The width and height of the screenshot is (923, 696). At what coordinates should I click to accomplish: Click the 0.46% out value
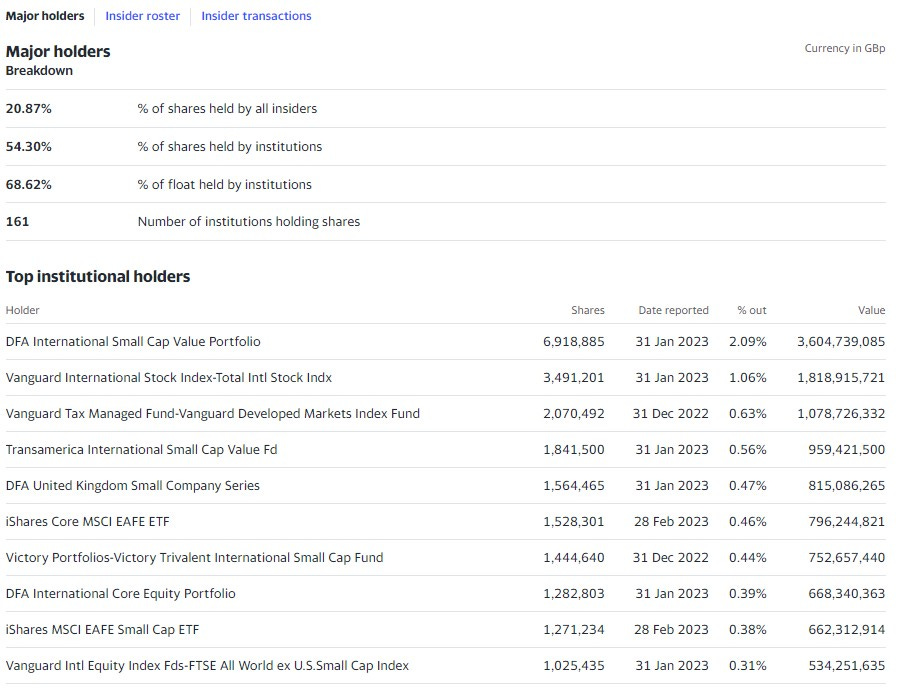[x=748, y=522]
